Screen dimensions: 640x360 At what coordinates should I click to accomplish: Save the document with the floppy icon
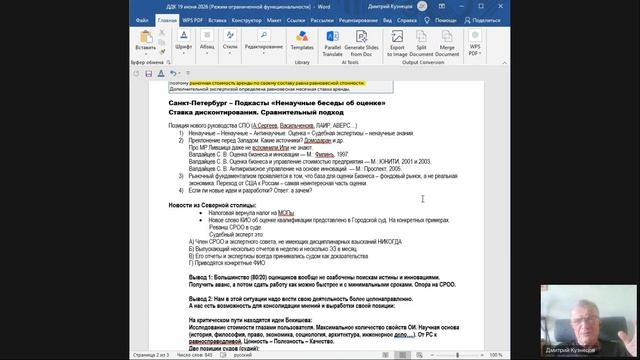pyautogui.click(x=149, y=73)
